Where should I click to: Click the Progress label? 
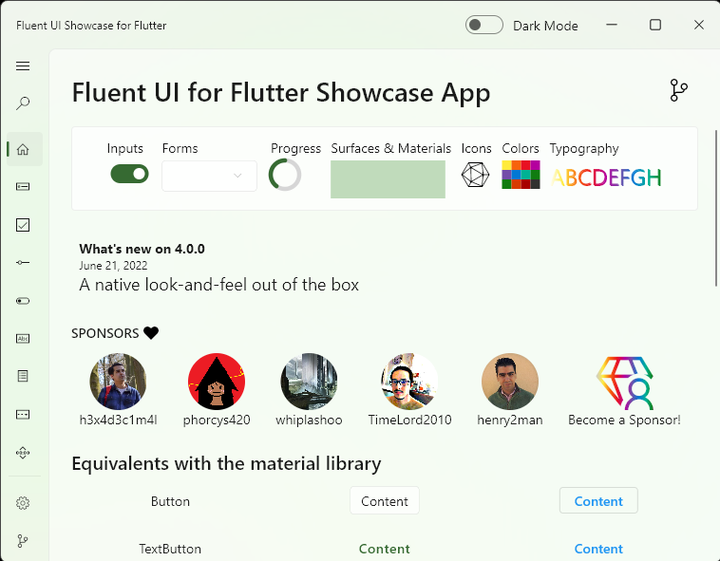click(x=296, y=148)
